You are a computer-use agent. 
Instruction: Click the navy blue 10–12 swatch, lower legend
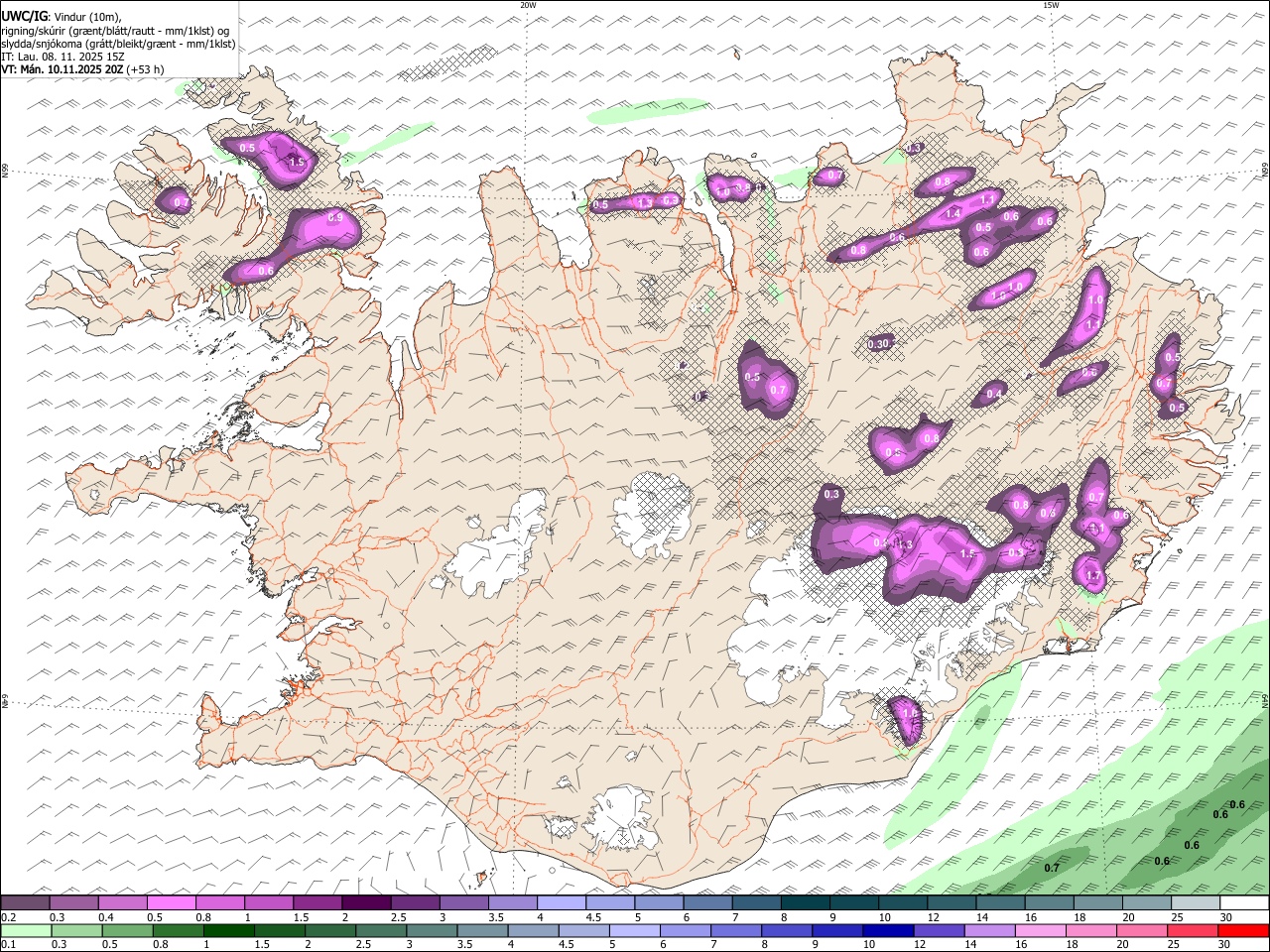click(x=889, y=930)
